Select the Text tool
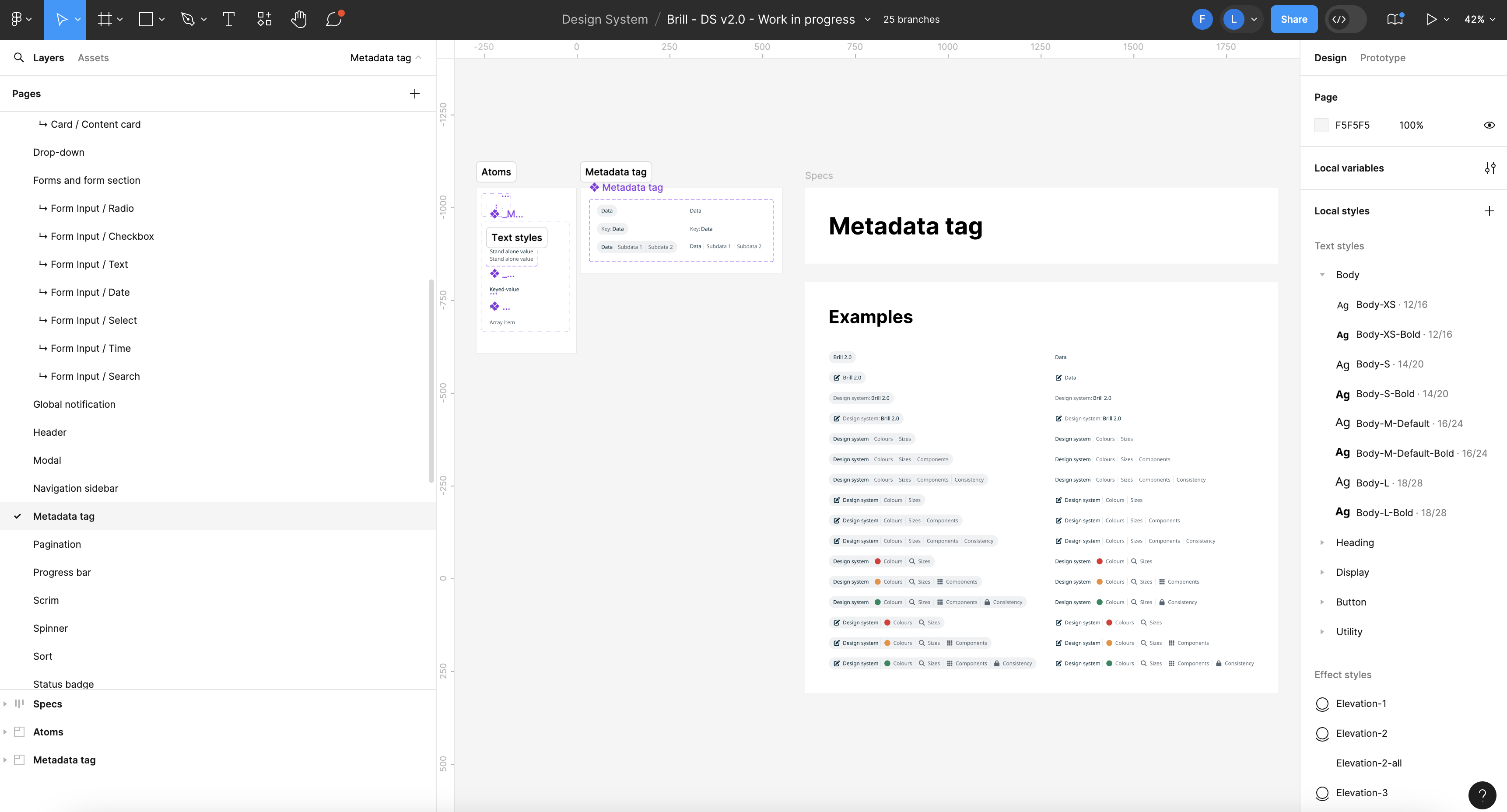This screenshot has width=1507, height=812. pos(228,19)
